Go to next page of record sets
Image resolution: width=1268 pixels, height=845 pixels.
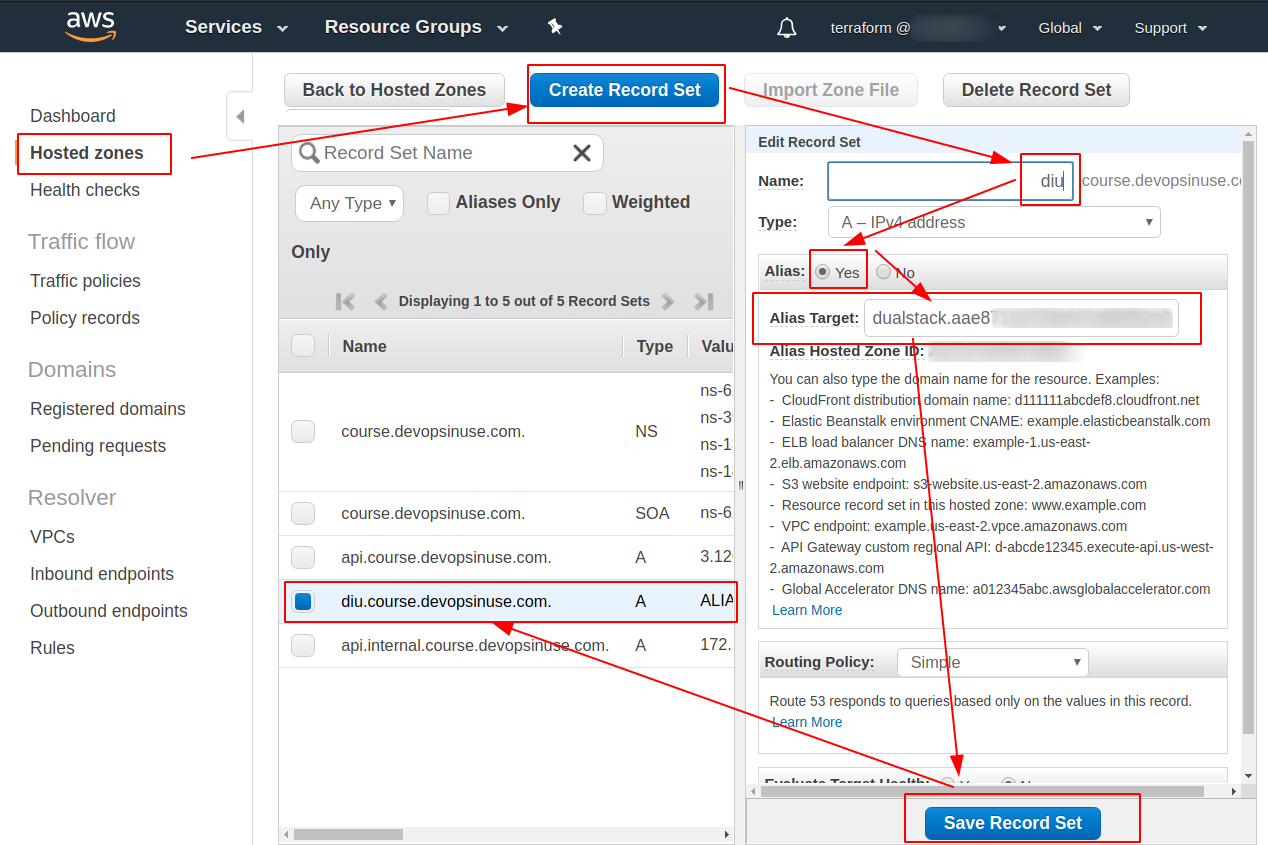pyautogui.click(x=668, y=301)
